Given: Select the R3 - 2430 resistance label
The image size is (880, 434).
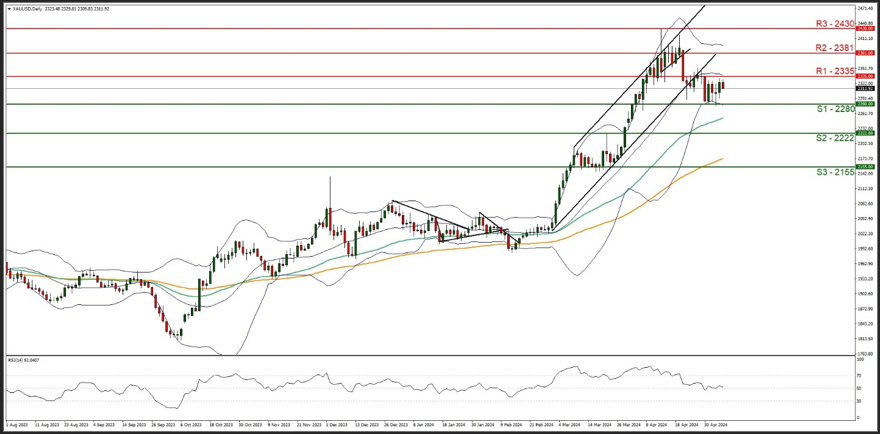Looking at the screenshot, I should pyautogui.click(x=835, y=24).
